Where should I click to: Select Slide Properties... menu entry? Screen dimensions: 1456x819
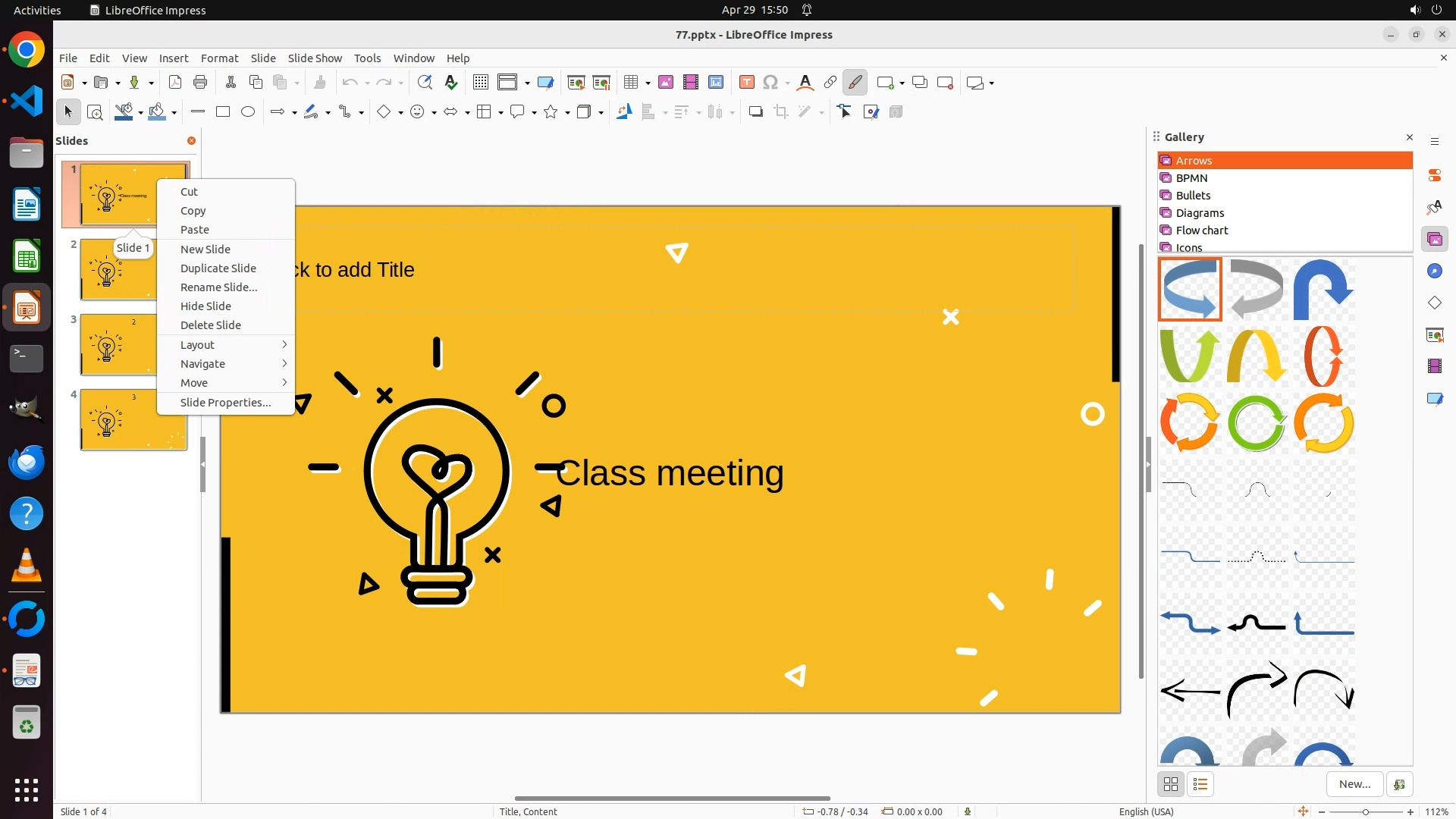[x=225, y=403]
